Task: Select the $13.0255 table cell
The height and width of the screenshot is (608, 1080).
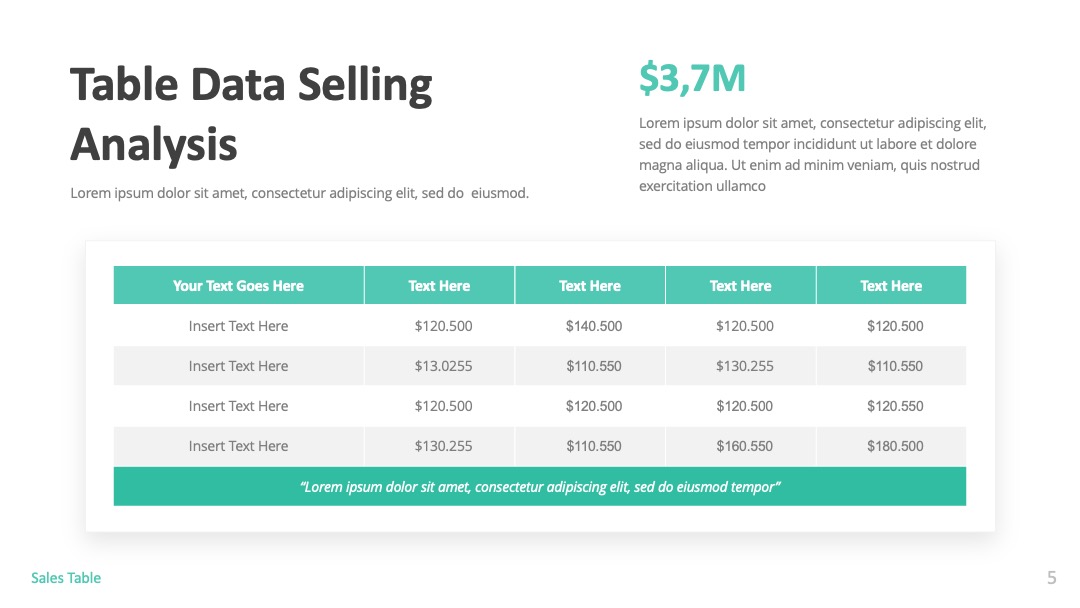Action: [x=444, y=366]
